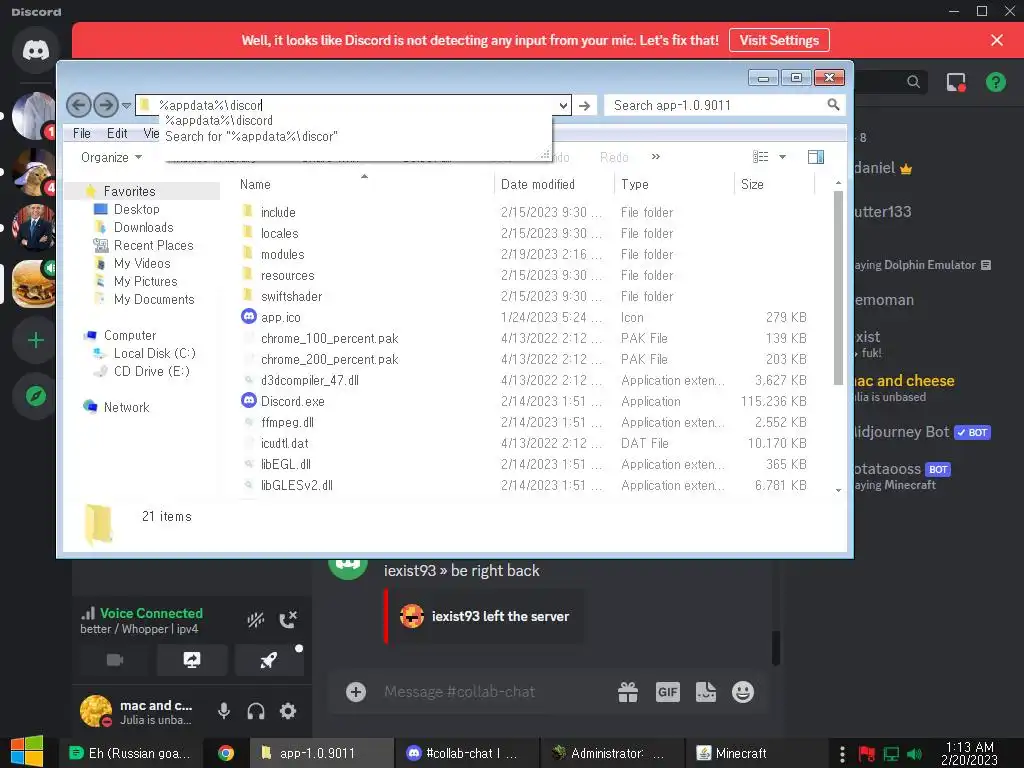1024x768 pixels.
Task: Toggle the Explorer preview pane button
Action: tap(816, 157)
